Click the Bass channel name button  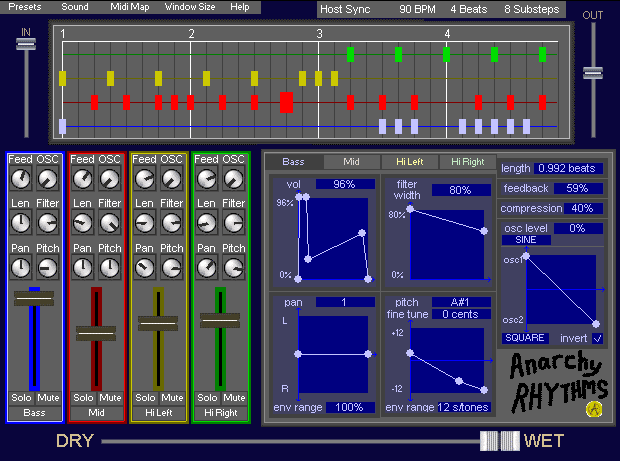[x=35, y=413]
